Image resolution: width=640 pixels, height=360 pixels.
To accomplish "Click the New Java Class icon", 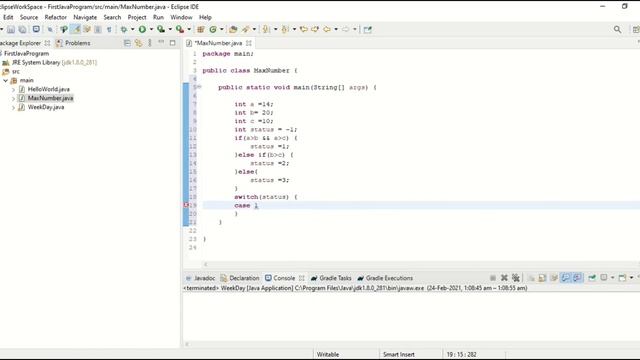I will pos(213,29).
